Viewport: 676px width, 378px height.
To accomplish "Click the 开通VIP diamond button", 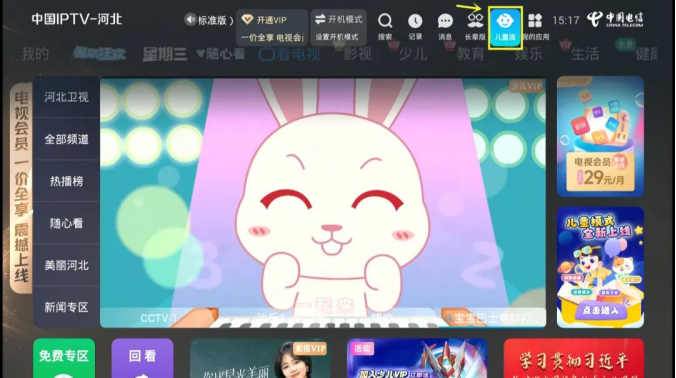I will (272, 28).
